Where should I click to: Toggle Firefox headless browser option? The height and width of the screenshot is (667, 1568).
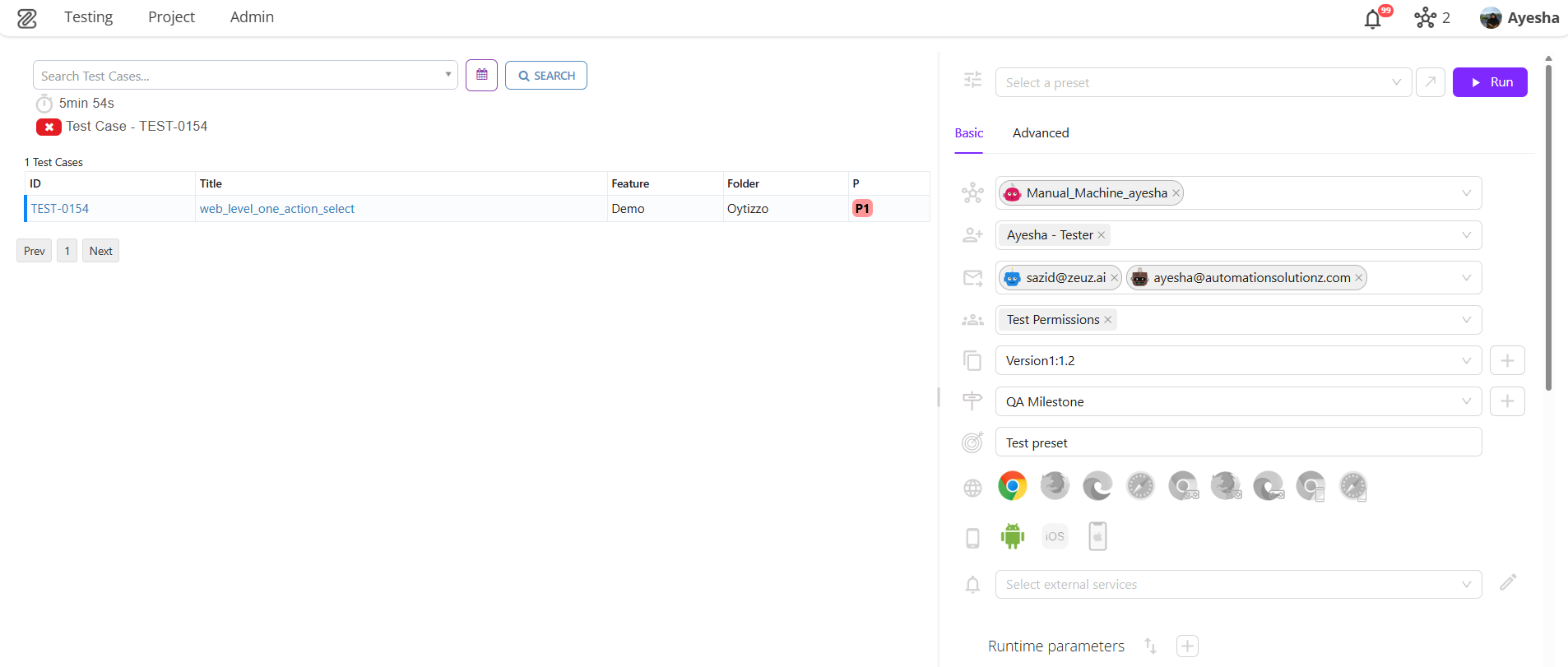(x=1226, y=486)
